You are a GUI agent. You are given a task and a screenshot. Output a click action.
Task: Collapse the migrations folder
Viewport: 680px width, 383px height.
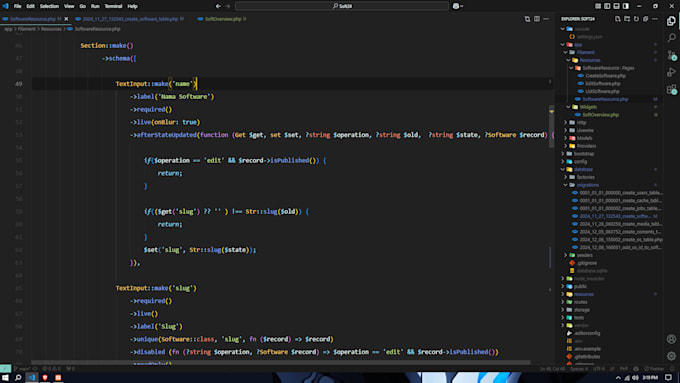566,185
